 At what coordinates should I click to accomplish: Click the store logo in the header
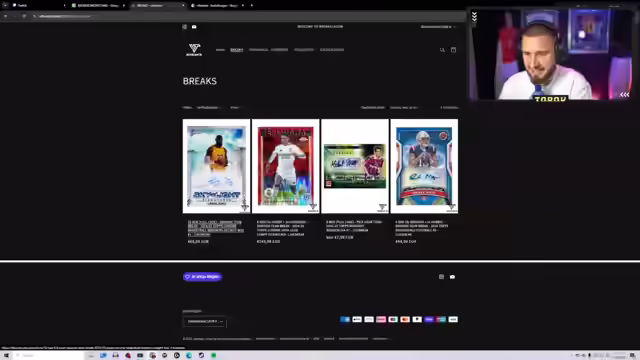[x=194, y=50]
